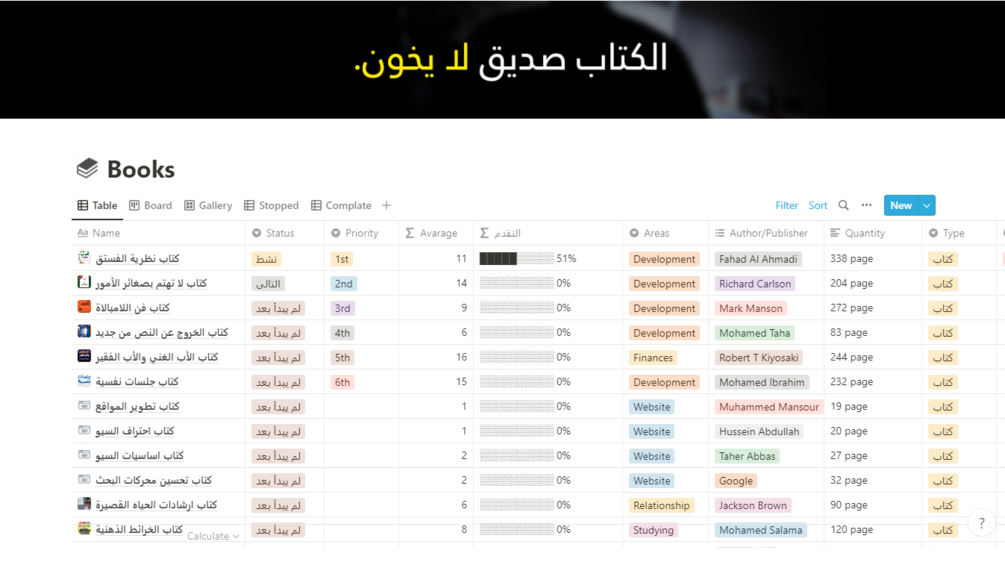Expand the New button dropdown arrow
1005x574 pixels.
(x=927, y=205)
